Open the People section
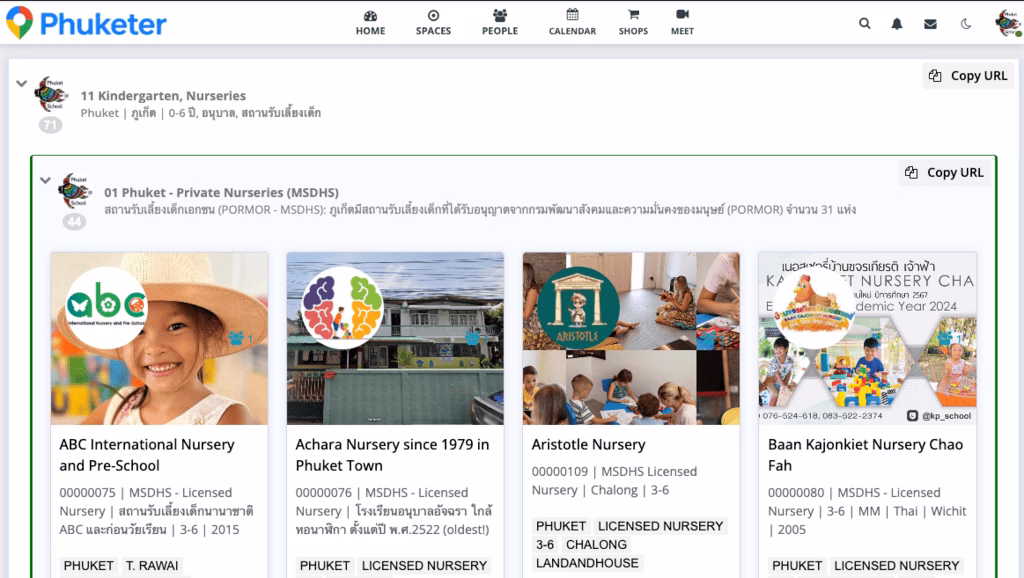Screen dimensions: 1024x578 [x=500, y=23]
